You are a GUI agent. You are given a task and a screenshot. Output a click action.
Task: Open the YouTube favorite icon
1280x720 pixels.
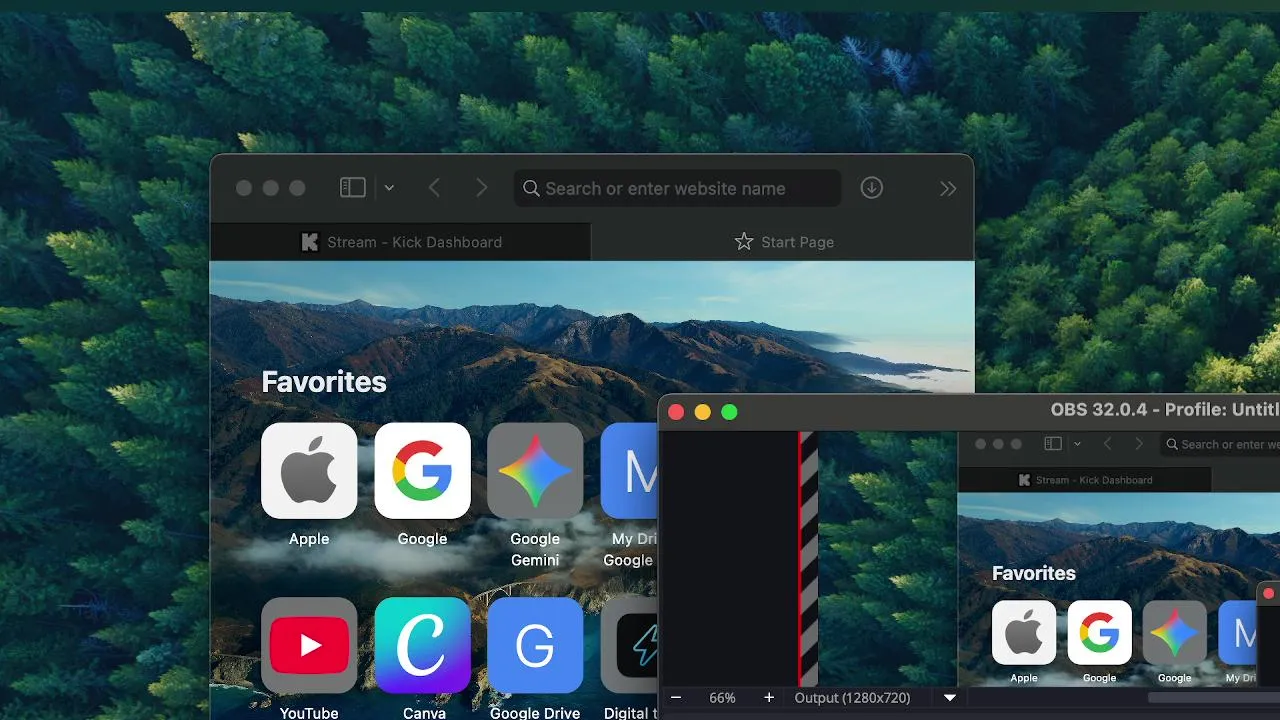click(x=309, y=645)
